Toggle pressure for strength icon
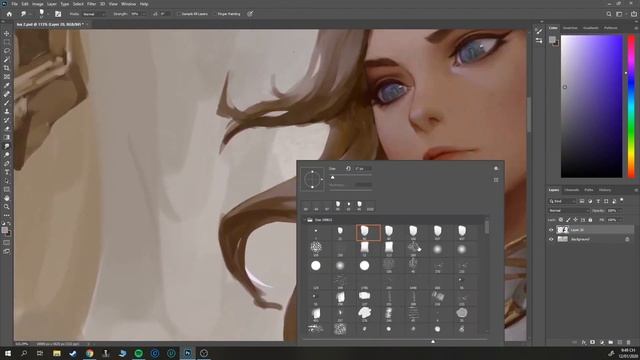This screenshot has width=640, height=360. [x=250, y=14]
